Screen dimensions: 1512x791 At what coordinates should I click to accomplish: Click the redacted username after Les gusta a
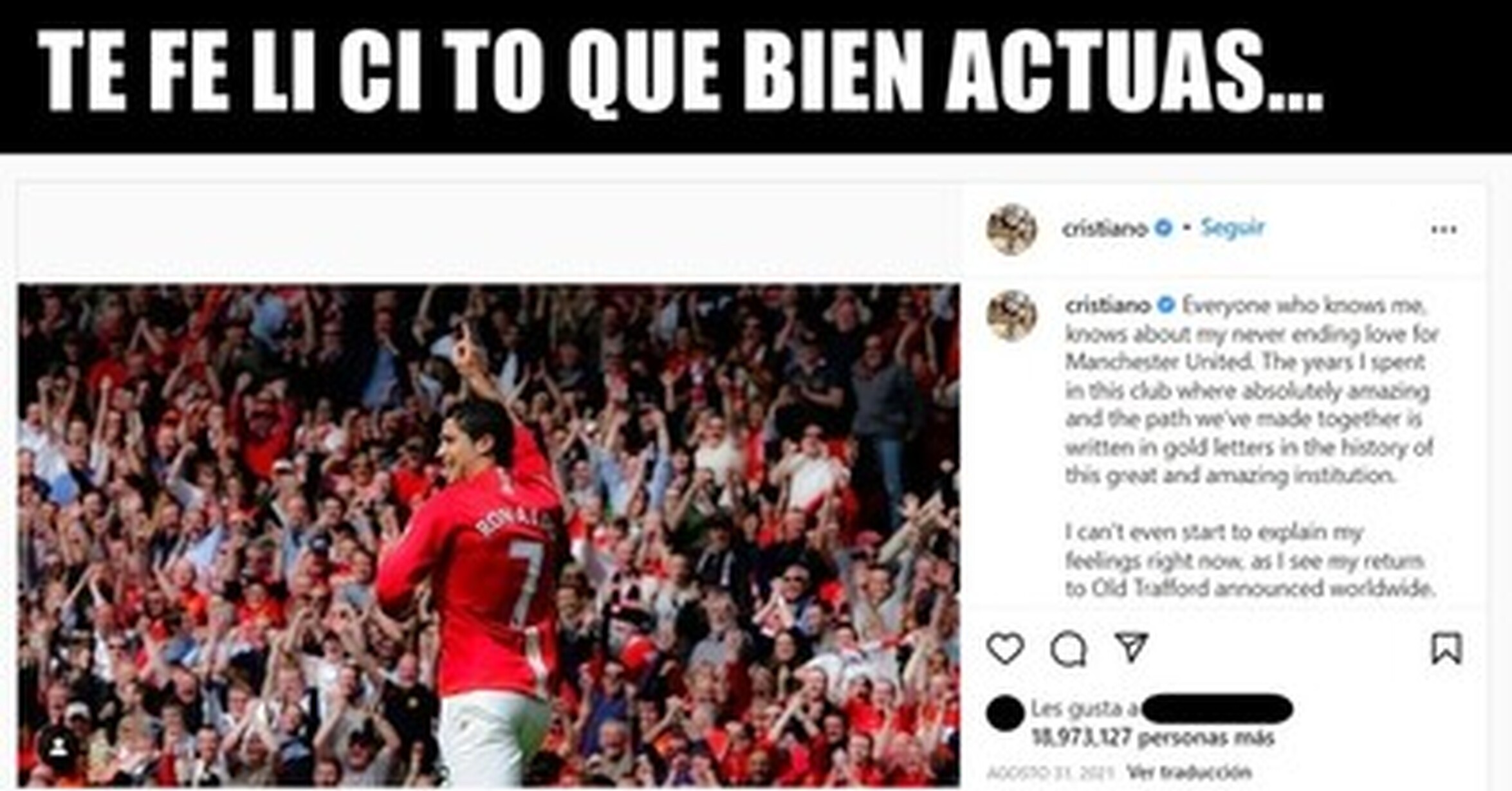pyautogui.click(x=1216, y=709)
